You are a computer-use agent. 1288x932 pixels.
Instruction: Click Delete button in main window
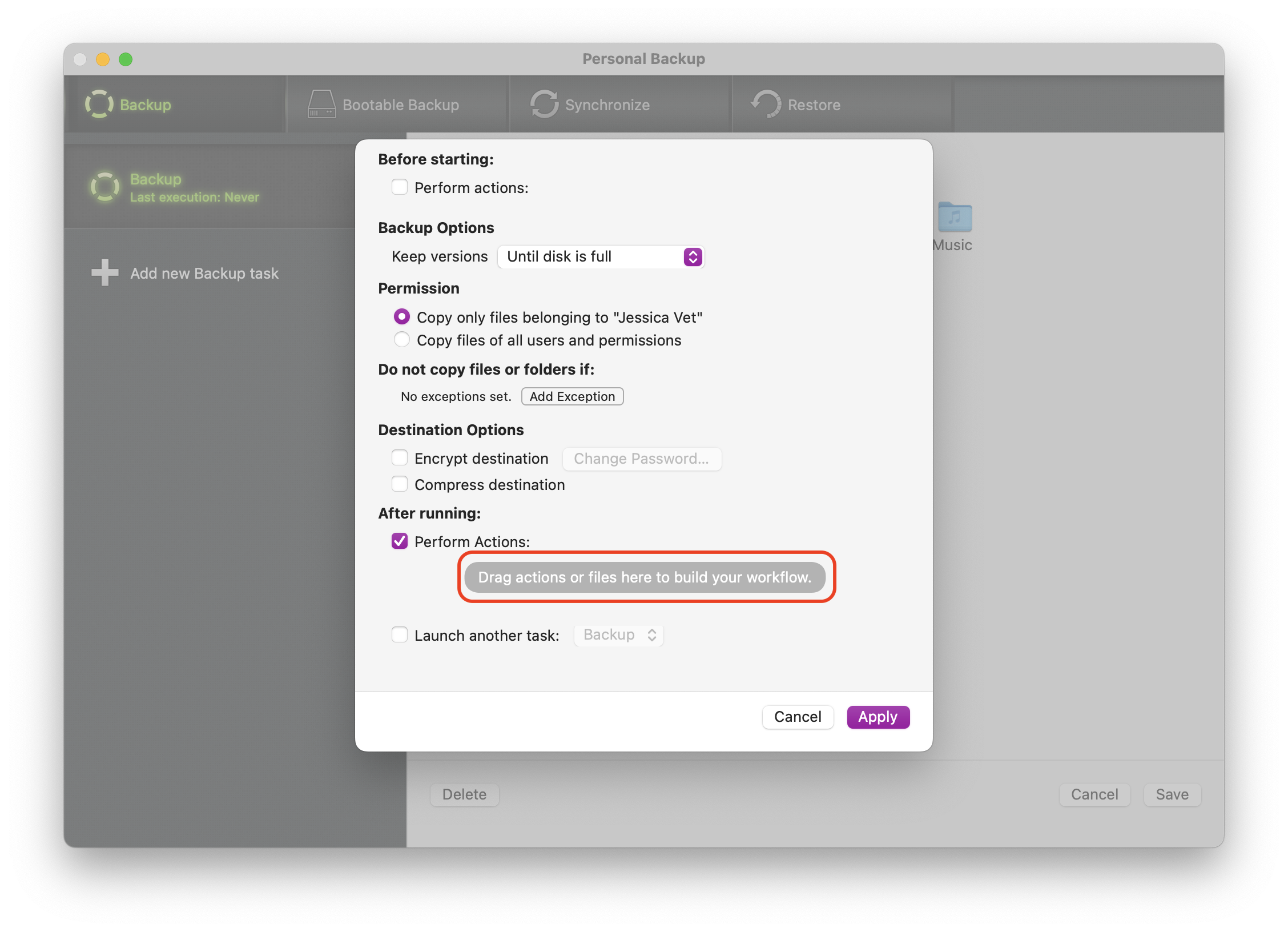pos(464,794)
